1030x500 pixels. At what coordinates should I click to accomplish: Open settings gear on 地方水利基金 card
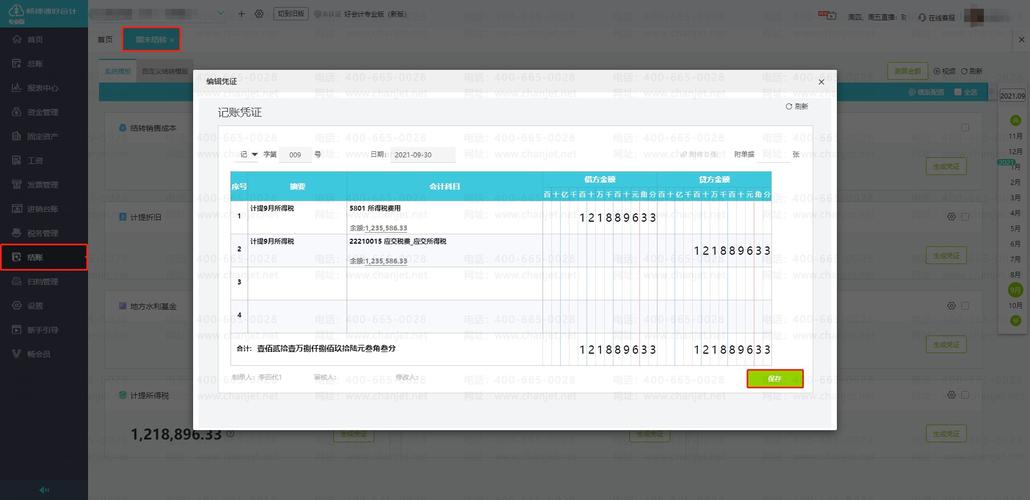coord(951,306)
